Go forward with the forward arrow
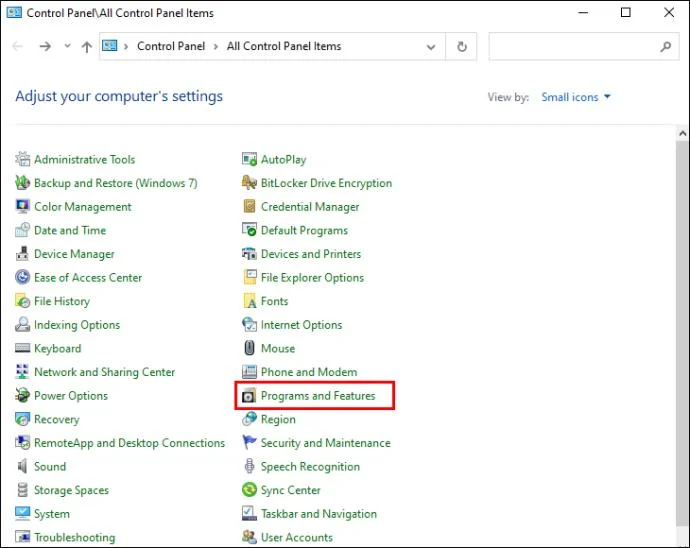 pyautogui.click(x=45, y=46)
